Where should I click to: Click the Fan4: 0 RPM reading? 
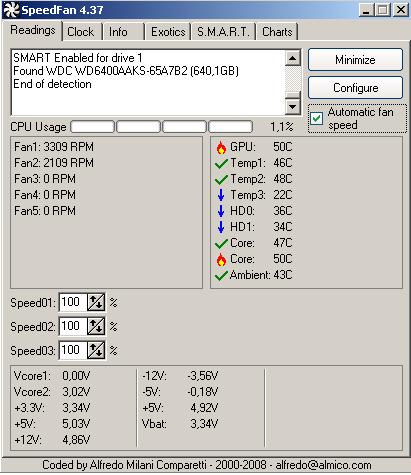[45, 195]
